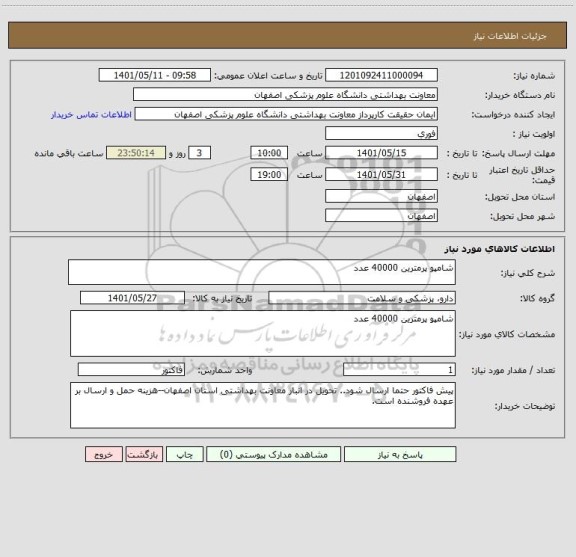
Task: Click label 'واحد شمارش'
Action: tap(225, 370)
